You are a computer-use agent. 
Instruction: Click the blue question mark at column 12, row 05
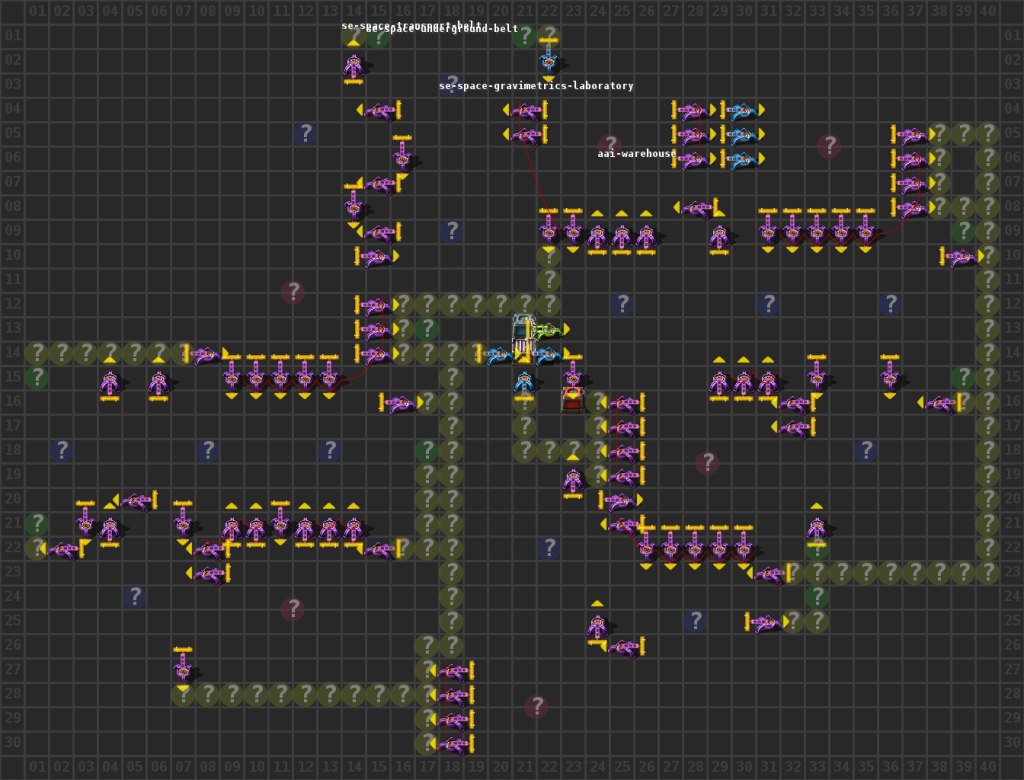click(305, 133)
